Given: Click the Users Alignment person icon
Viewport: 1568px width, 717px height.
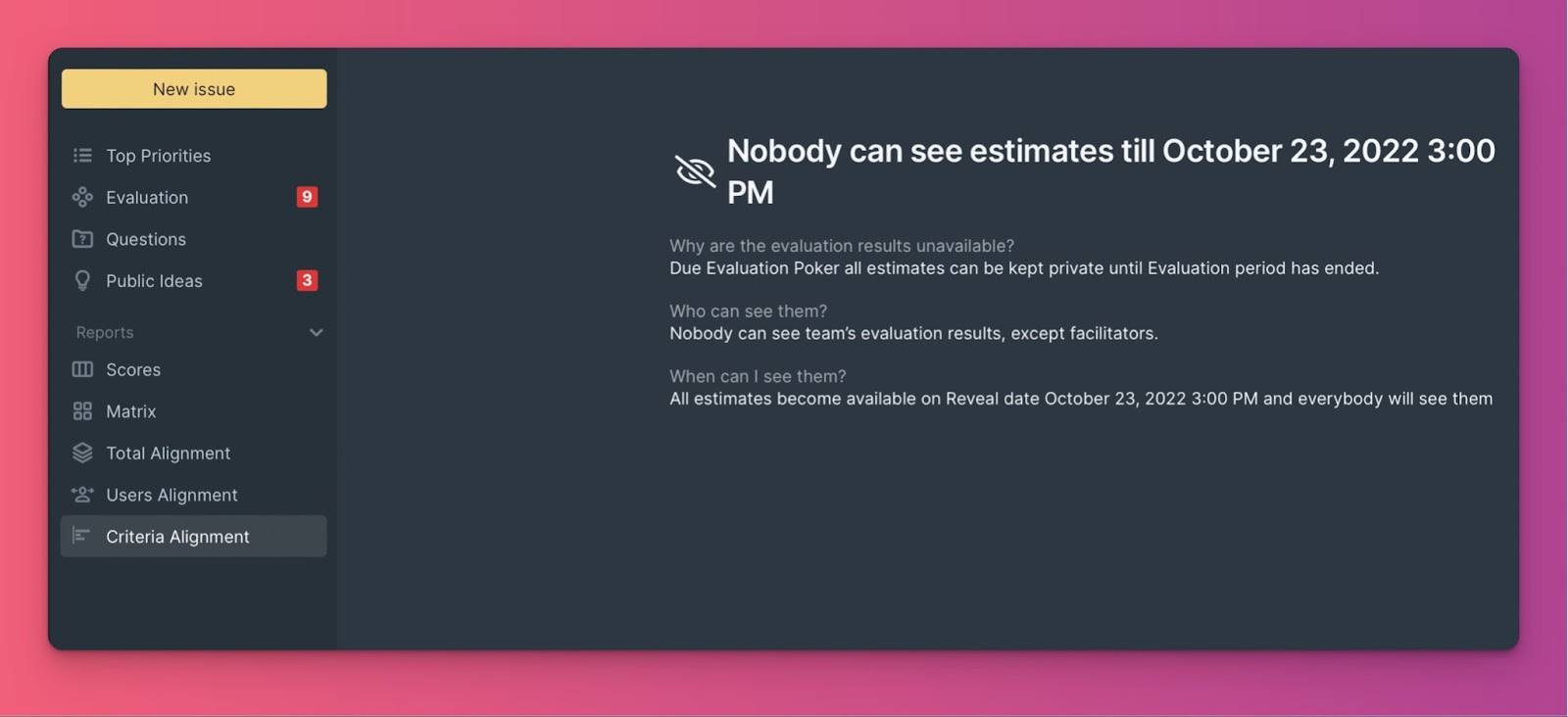Looking at the screenshot, I should coord(82,495).
